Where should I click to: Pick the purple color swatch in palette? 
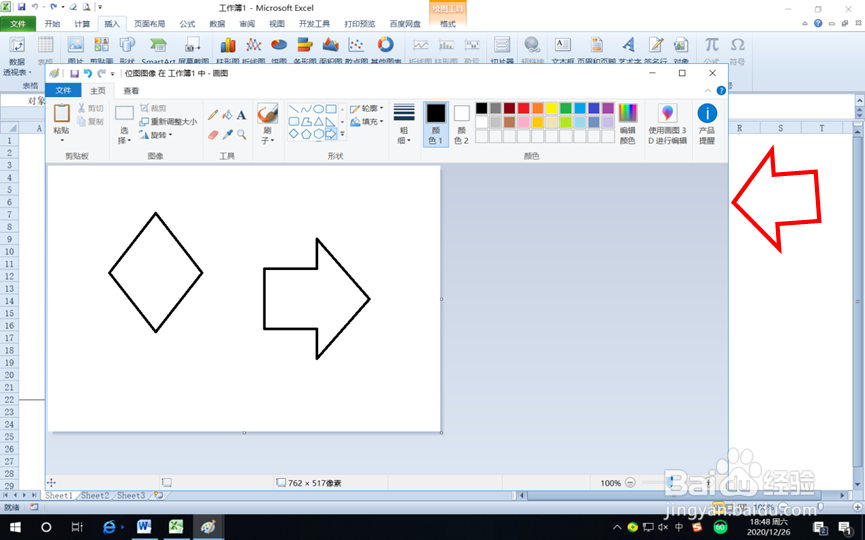click(607, 108)
